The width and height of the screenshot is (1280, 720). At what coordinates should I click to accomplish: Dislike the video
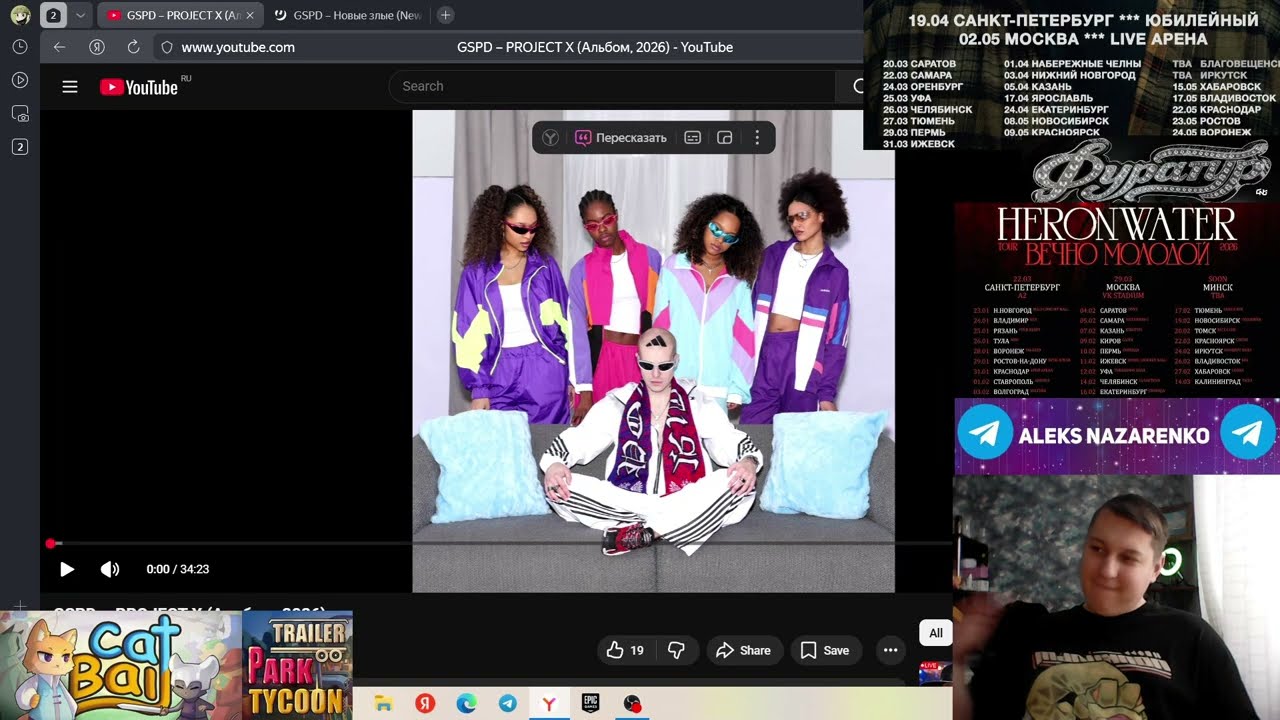[676, 650]
